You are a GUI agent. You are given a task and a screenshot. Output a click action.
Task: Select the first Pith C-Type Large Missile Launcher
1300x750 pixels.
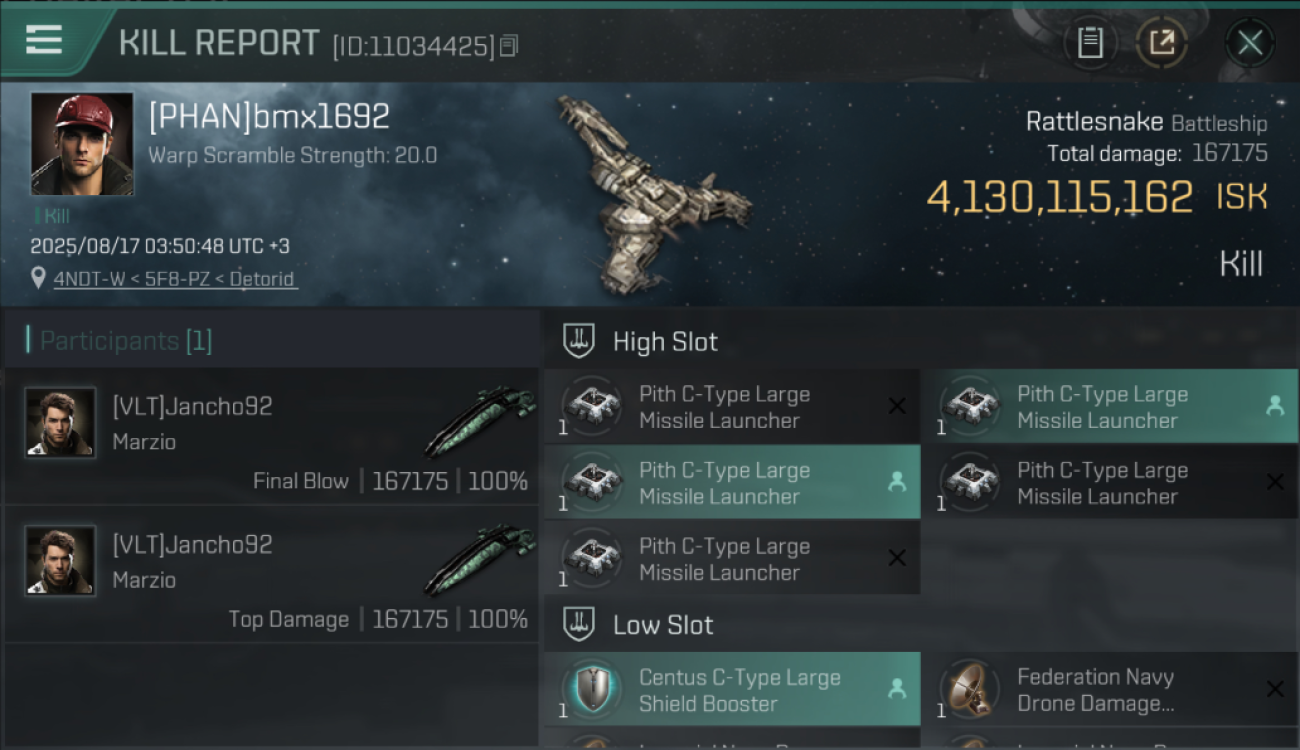pyautogui.click(x=732, y=407)
